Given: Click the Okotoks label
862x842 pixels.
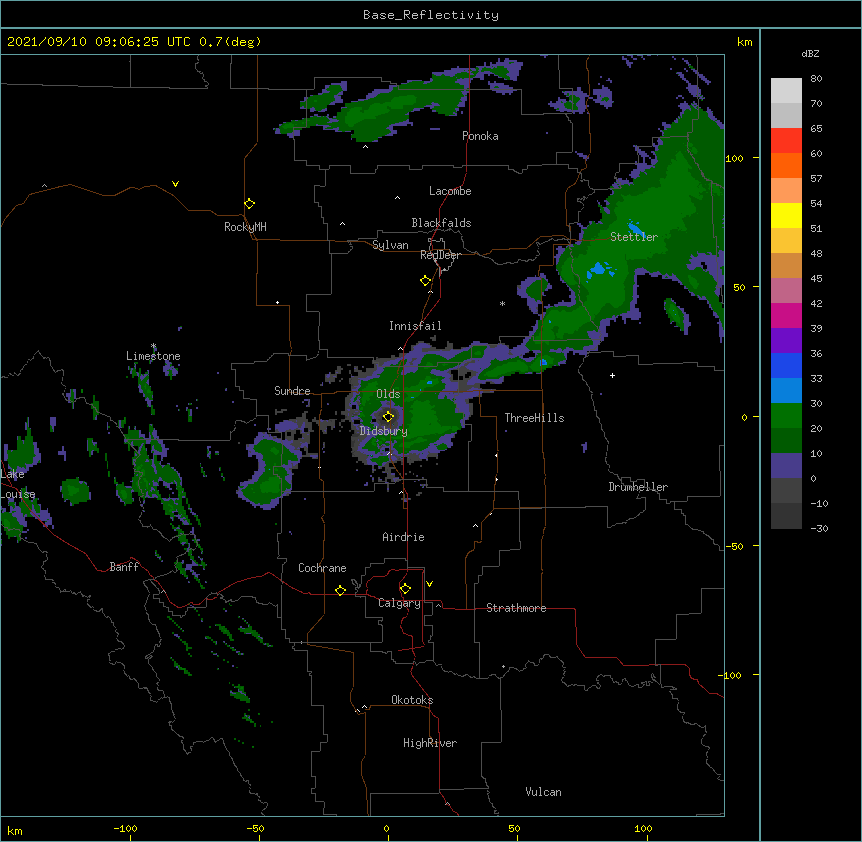Looking at the screenshot, I should [412, 700].
